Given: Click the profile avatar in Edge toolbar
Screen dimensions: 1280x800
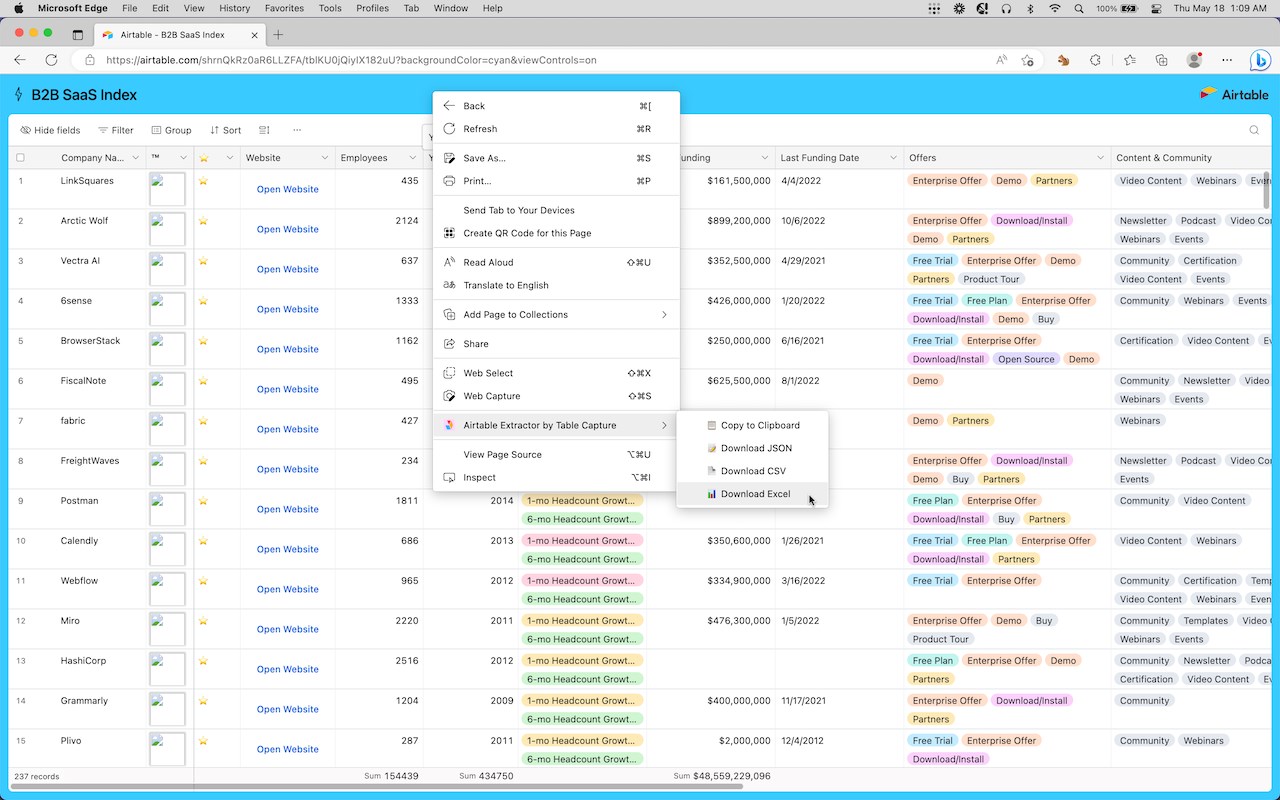Looking at the screenshot, I should click(x=1194, y=60).
